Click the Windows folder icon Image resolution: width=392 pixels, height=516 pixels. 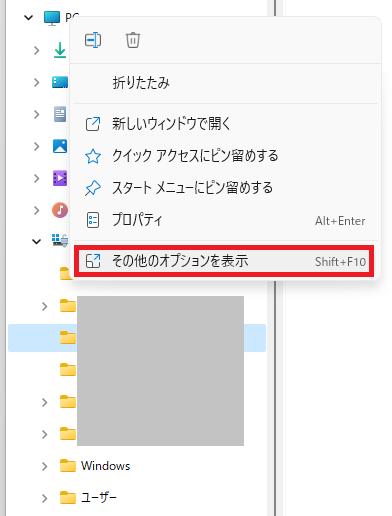pyautogui.click(x=68, y=466)
